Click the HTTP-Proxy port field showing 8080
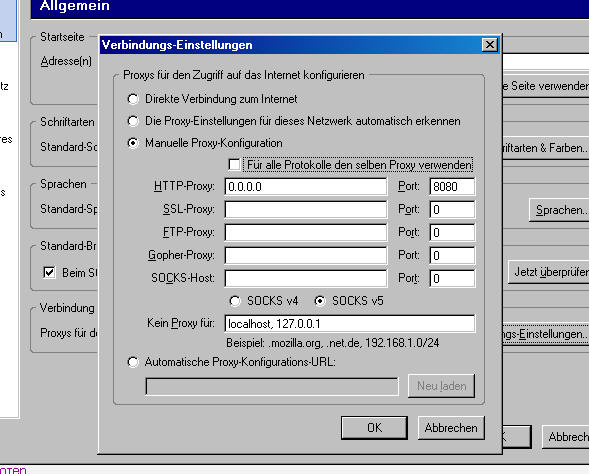The height and width of the screenshot is (474, 589). (452, 187)
